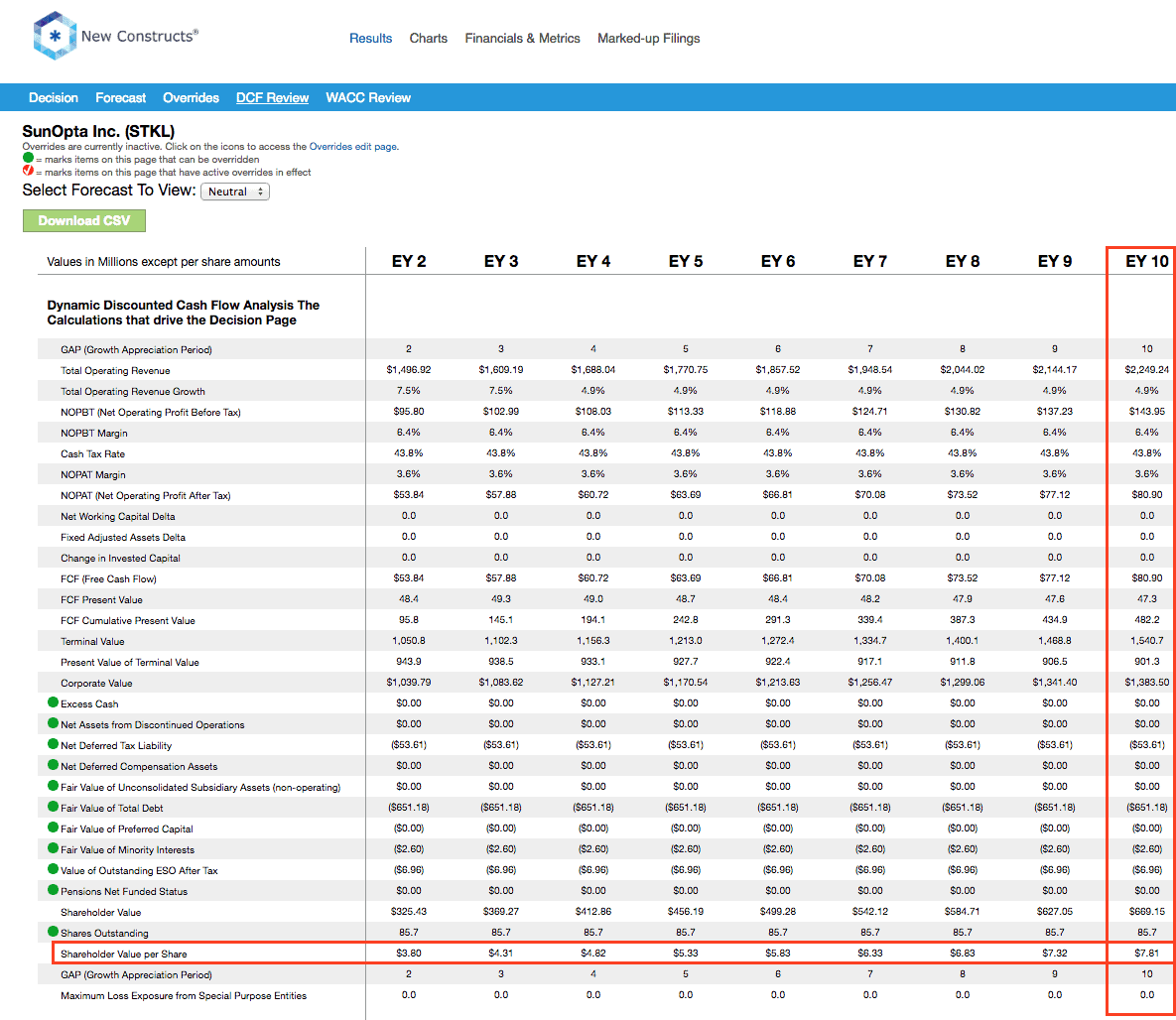
Task: Click EY 6 FCF Cumulative Present Value 291.3
Action: pyautogui.click(x=778, y=620)
